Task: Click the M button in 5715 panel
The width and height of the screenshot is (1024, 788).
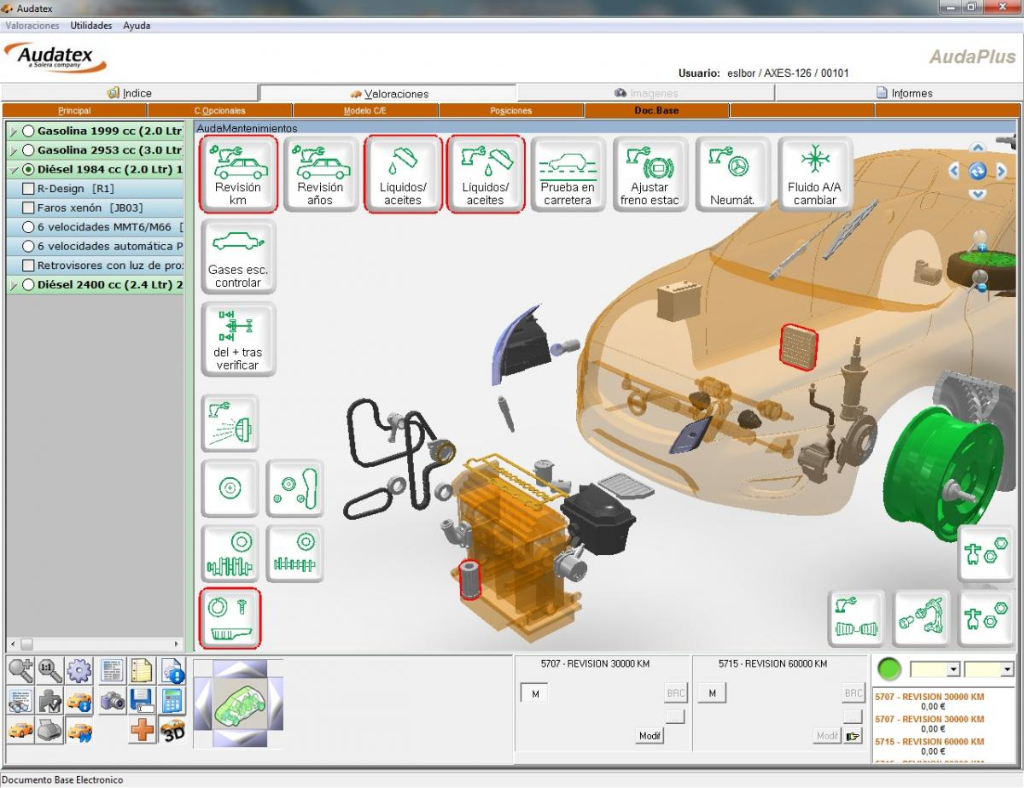Action: tap(712, 693)
